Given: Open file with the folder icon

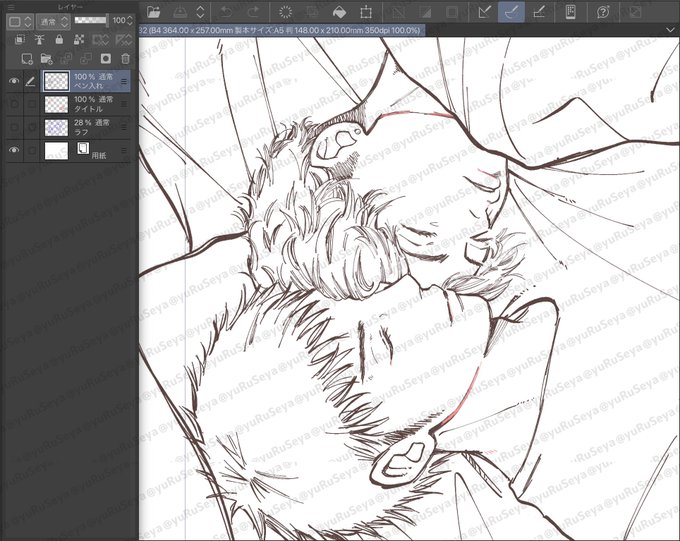Looking at the screenshot, I should [x=154, y=12].
